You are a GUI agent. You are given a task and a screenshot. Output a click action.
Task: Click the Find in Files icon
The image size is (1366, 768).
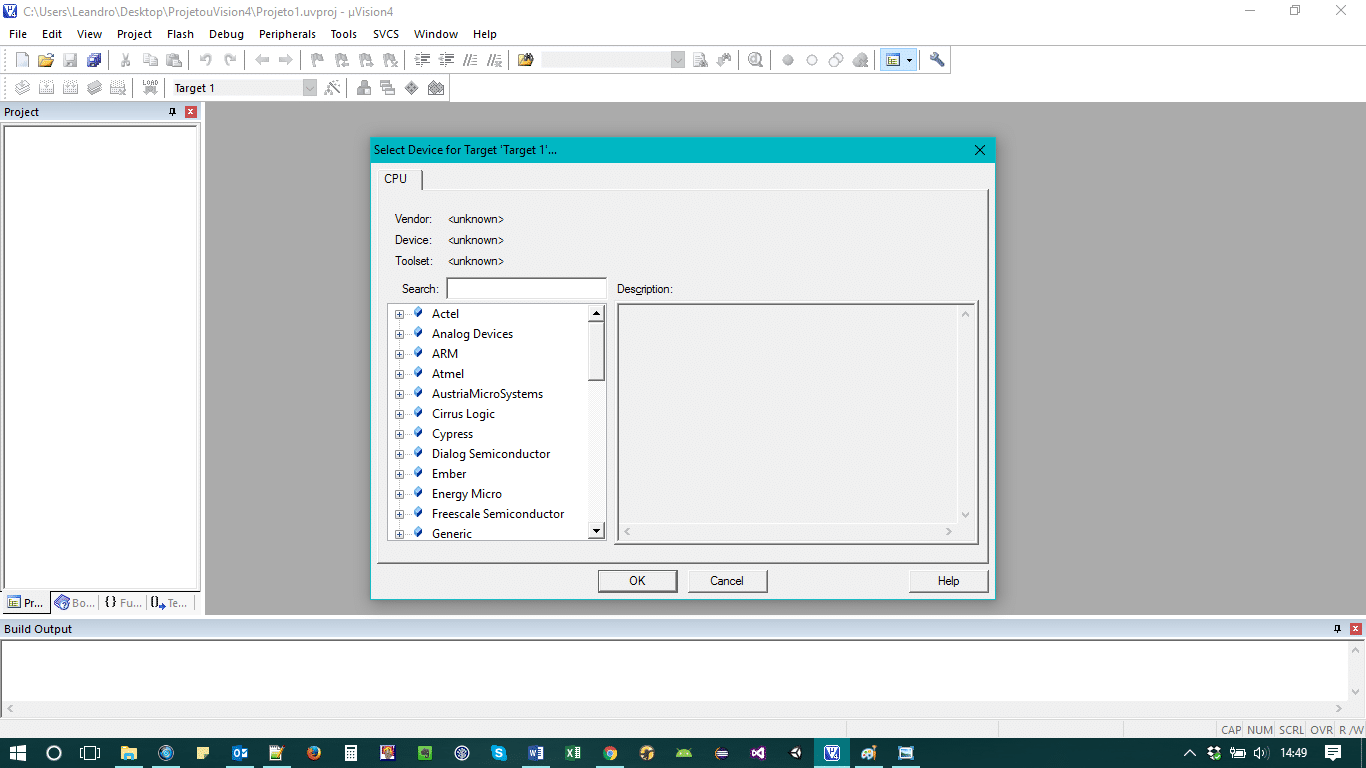[x=526, y=60]
